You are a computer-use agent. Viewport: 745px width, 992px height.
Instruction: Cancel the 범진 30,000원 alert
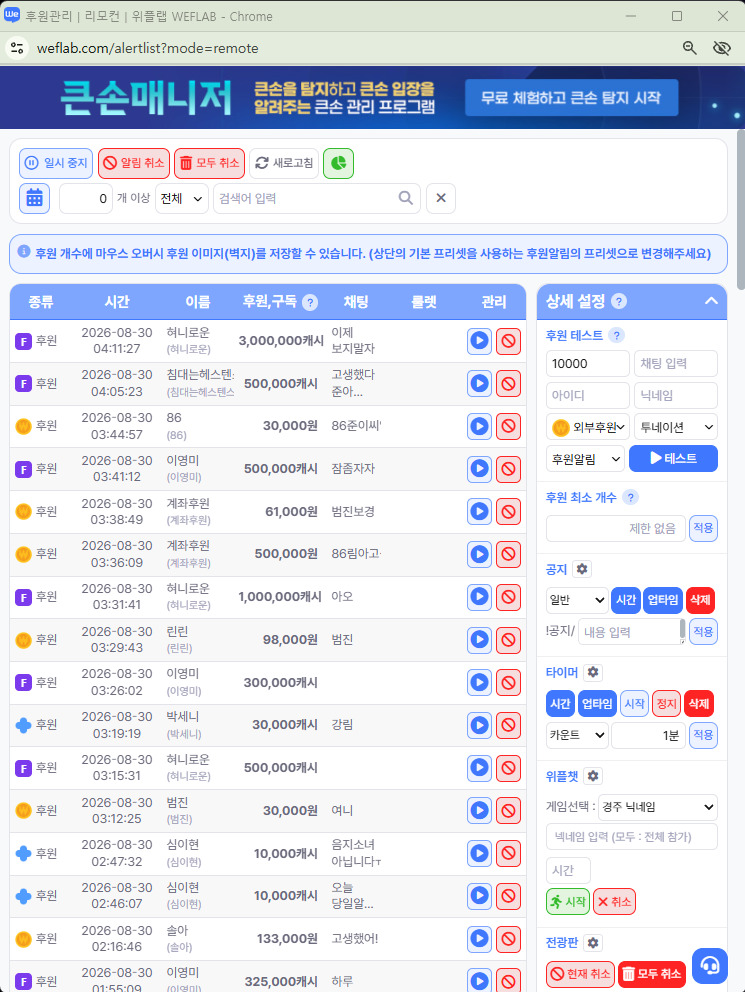508,810
